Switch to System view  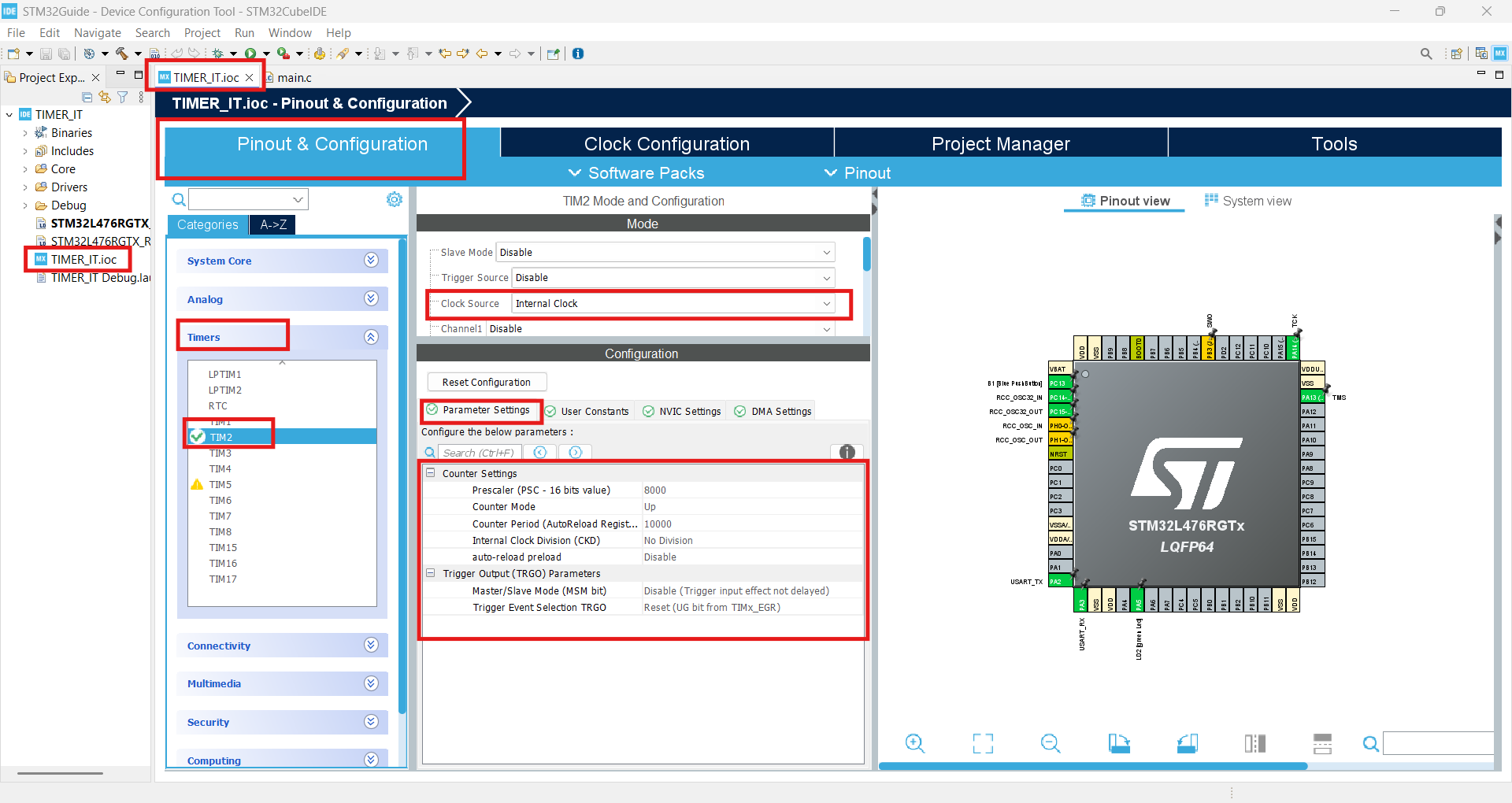coord(1248,201)
